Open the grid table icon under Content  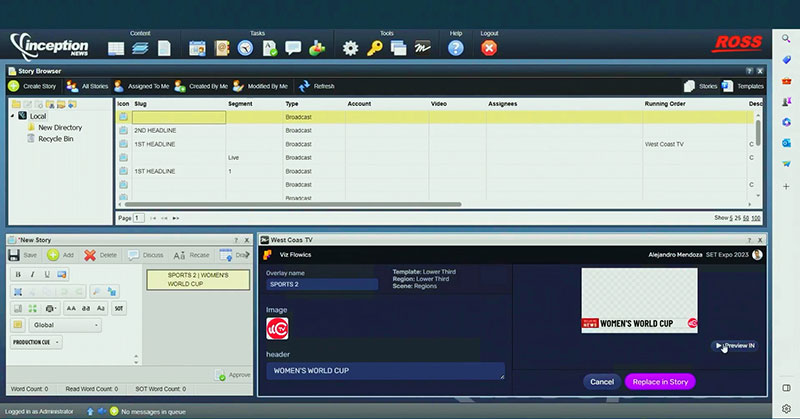point(116,48)
